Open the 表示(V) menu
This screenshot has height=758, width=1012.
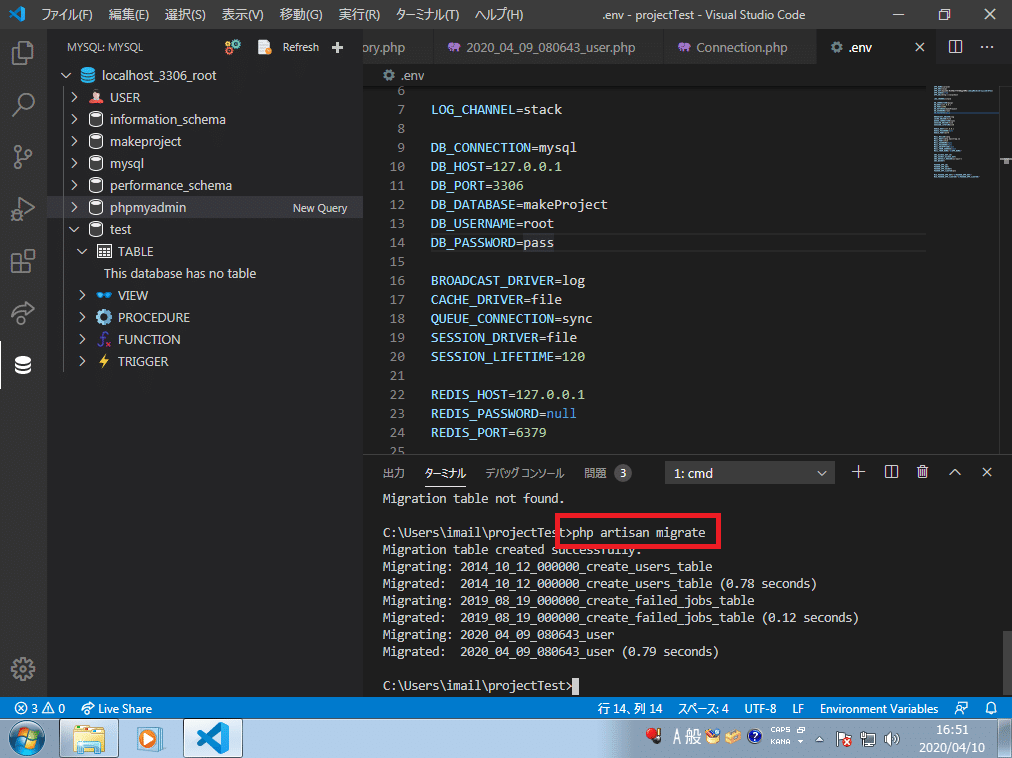coord(243,14)
